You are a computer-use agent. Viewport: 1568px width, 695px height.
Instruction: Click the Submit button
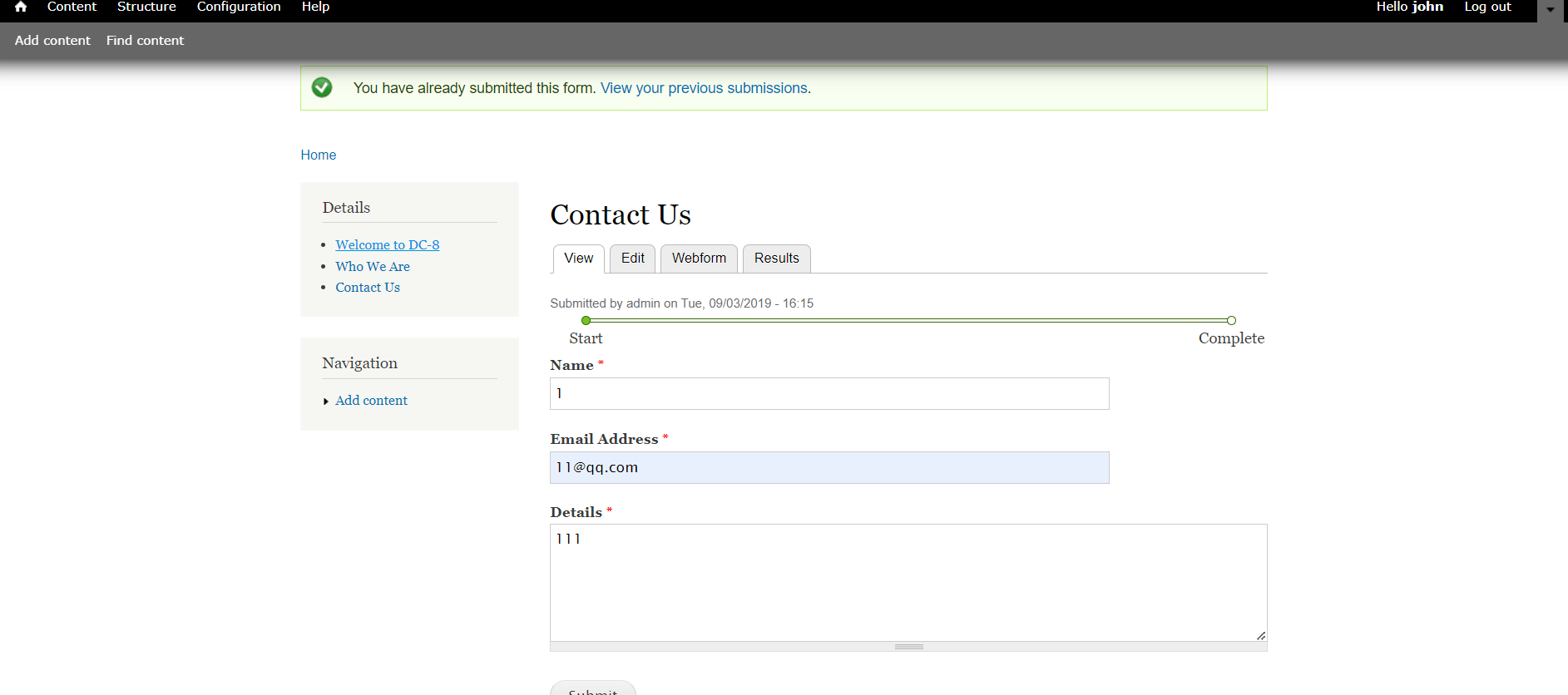point(593,688)
